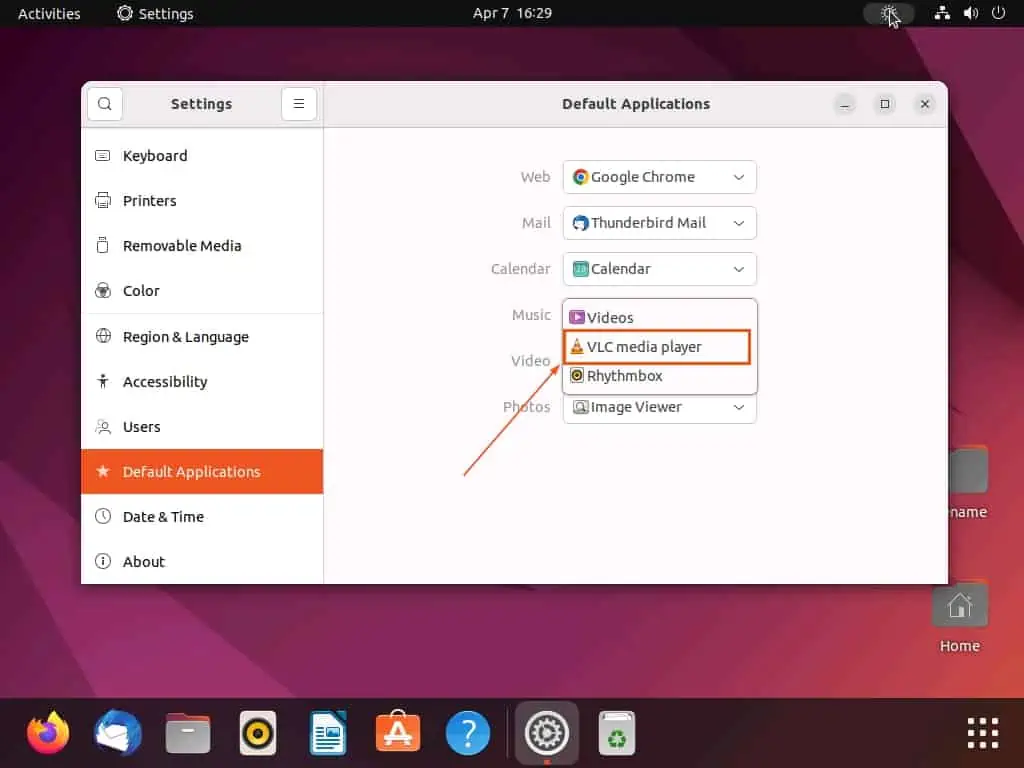This screenshot has height=768, width=1024.
Task: Open the Help icon in dock
Action: 468,733
